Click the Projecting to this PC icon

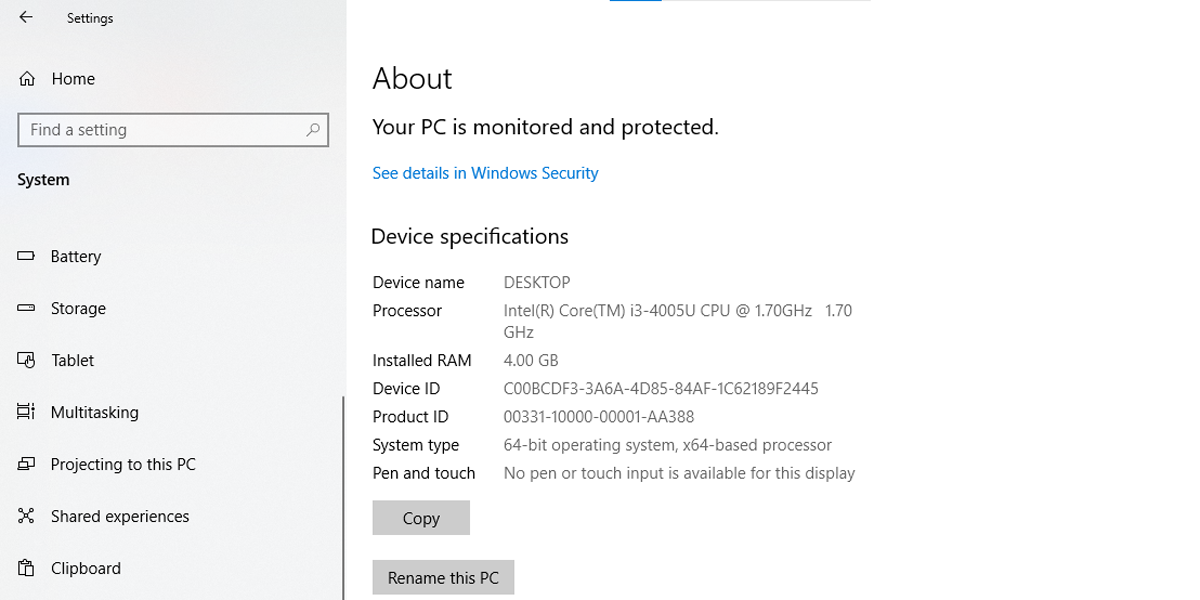[x=26, y=464]
